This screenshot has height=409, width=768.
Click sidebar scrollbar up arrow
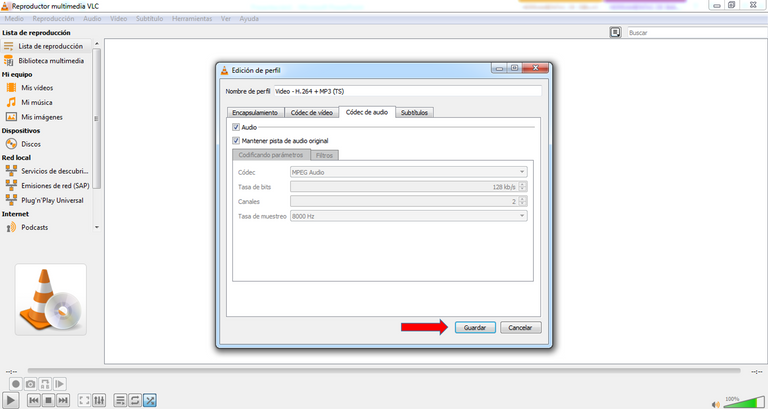tap(96, 44)
